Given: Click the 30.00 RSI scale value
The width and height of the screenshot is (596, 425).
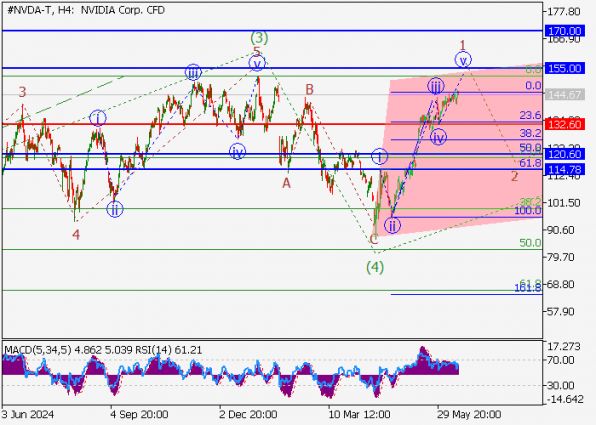Looking at the screenshot, I should [561, 385].
